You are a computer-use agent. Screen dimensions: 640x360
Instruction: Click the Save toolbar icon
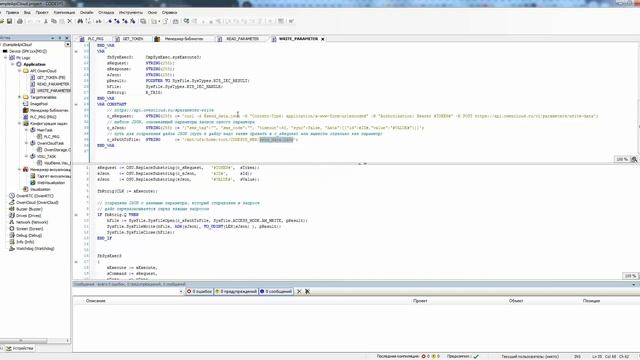pos(9,21)
